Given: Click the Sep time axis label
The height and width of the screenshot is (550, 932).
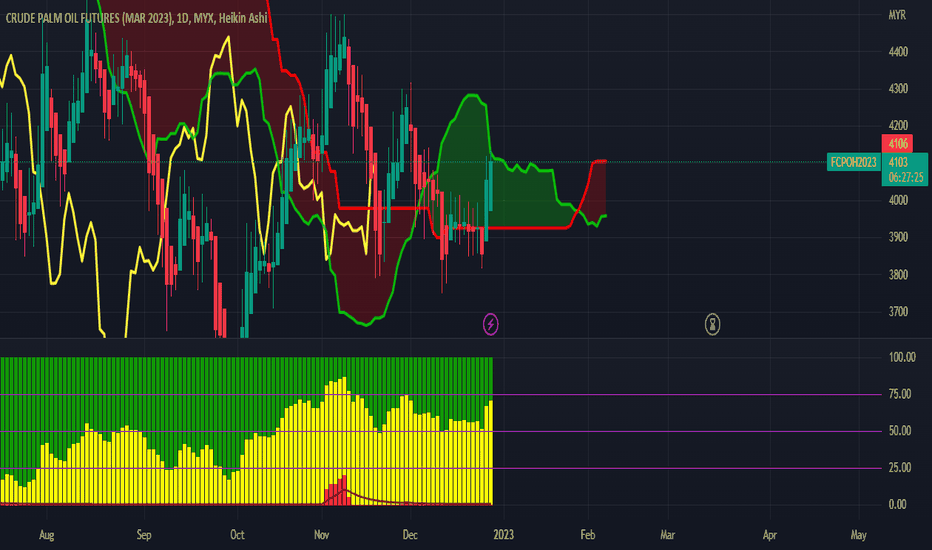Looking at the screenshot, I should 144,535.
